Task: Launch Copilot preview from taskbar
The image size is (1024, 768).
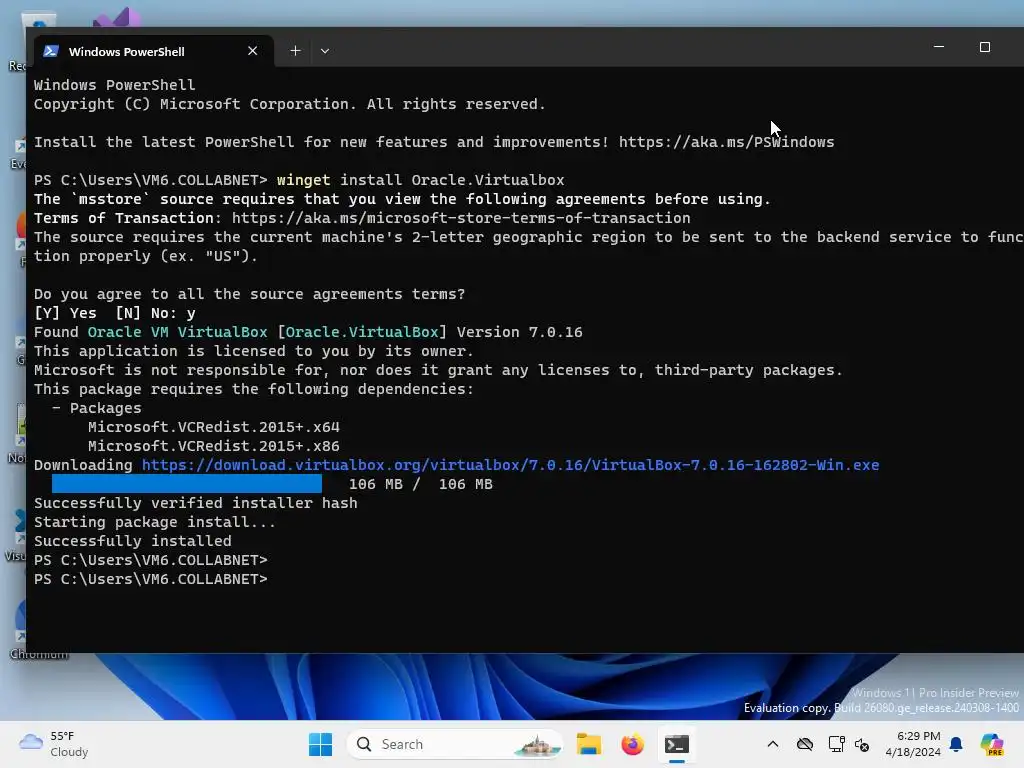Action: pos(992,744)
